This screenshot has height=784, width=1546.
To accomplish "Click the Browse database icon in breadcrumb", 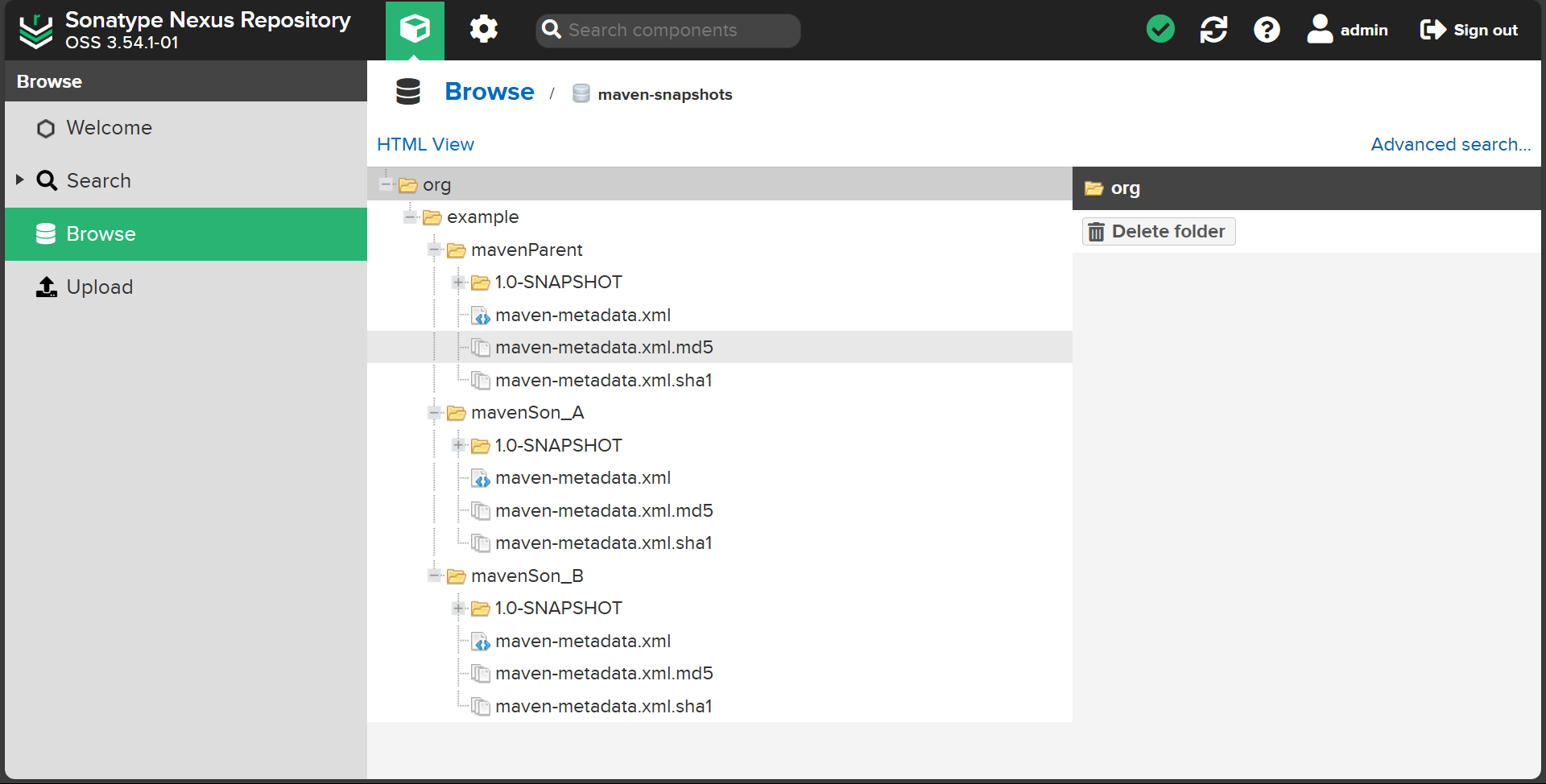I will (x=408, y=92).
